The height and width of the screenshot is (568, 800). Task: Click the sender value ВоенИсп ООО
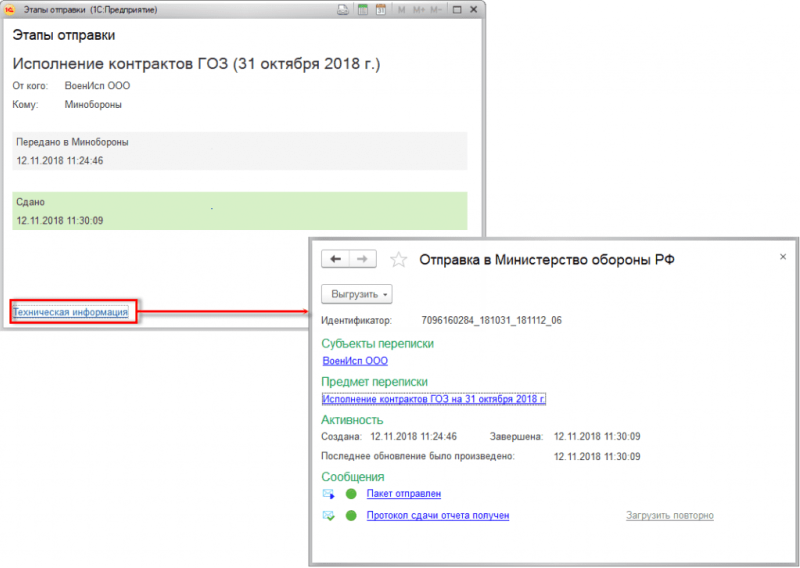point(97,86)
